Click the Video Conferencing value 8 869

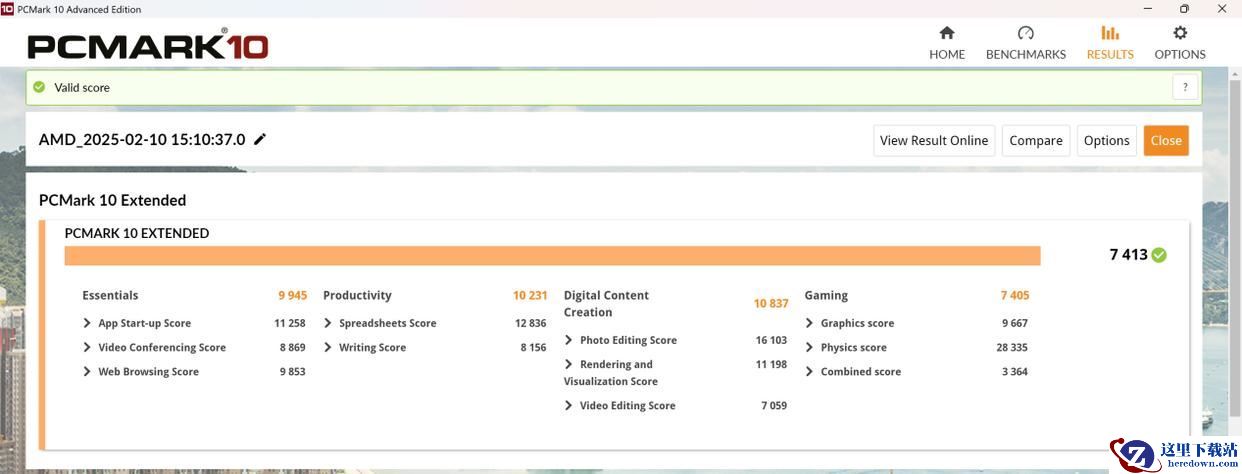[293, 347]
